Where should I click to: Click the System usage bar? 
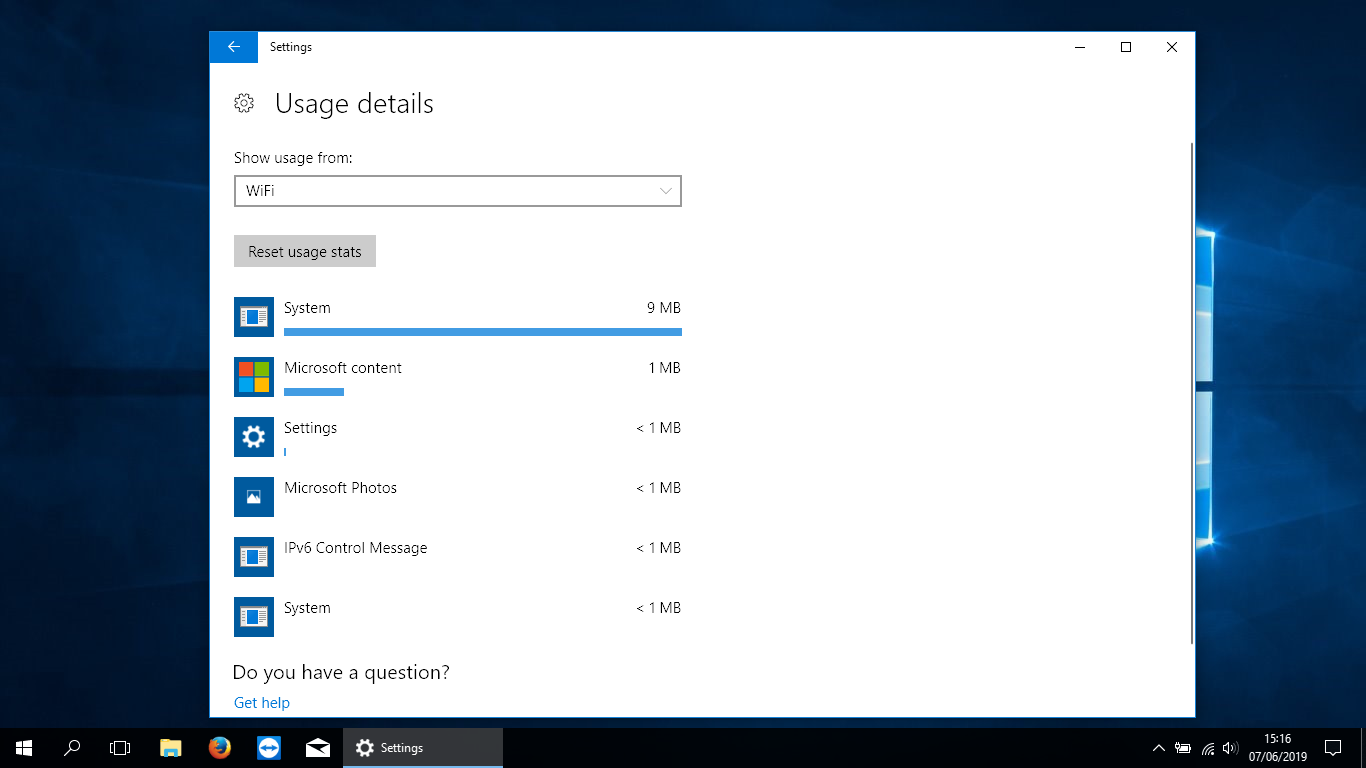pyautogui.click(x=483, y=332)
